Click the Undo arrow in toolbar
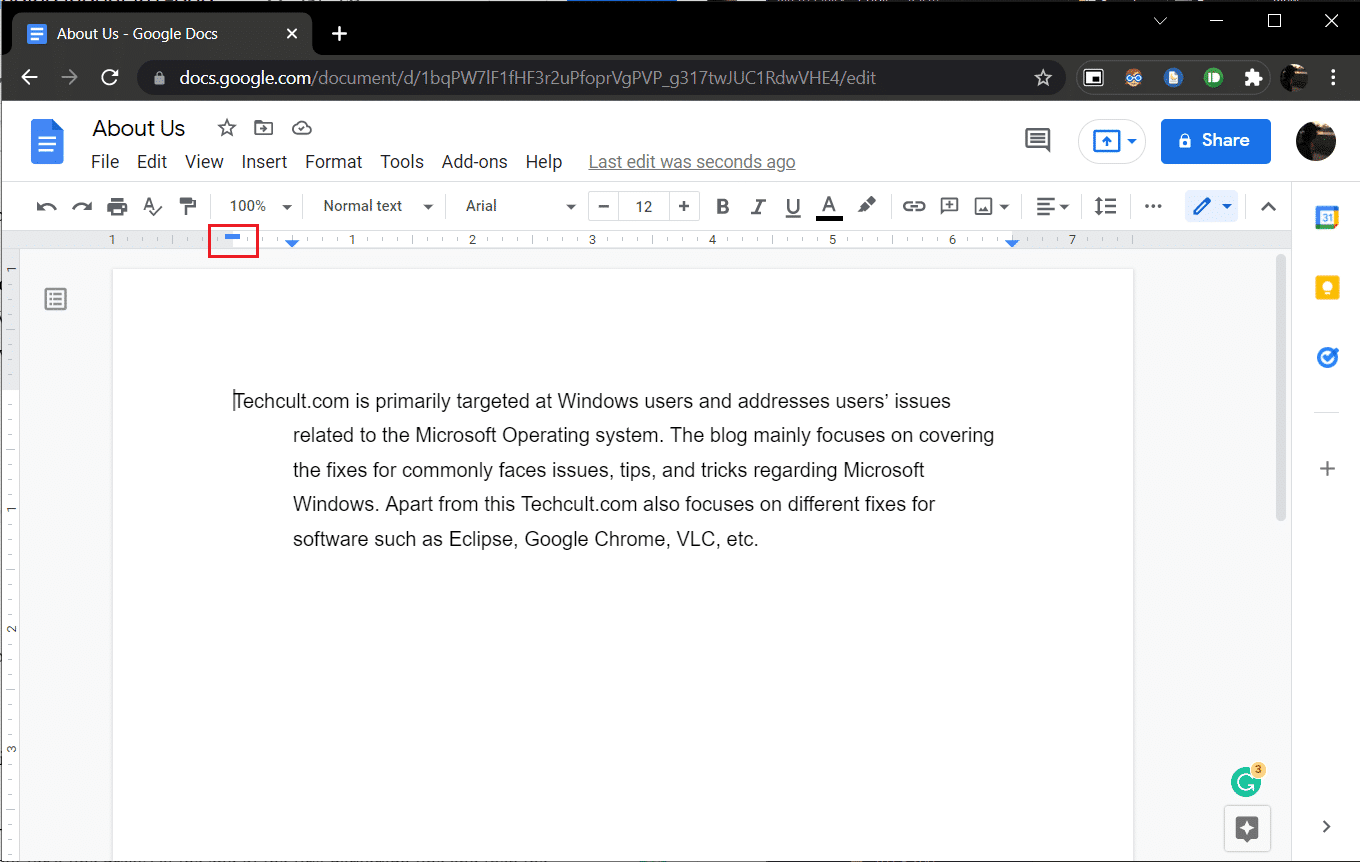Image resolution: width=1360 pixels, height=862 pixels. (46, 206)
